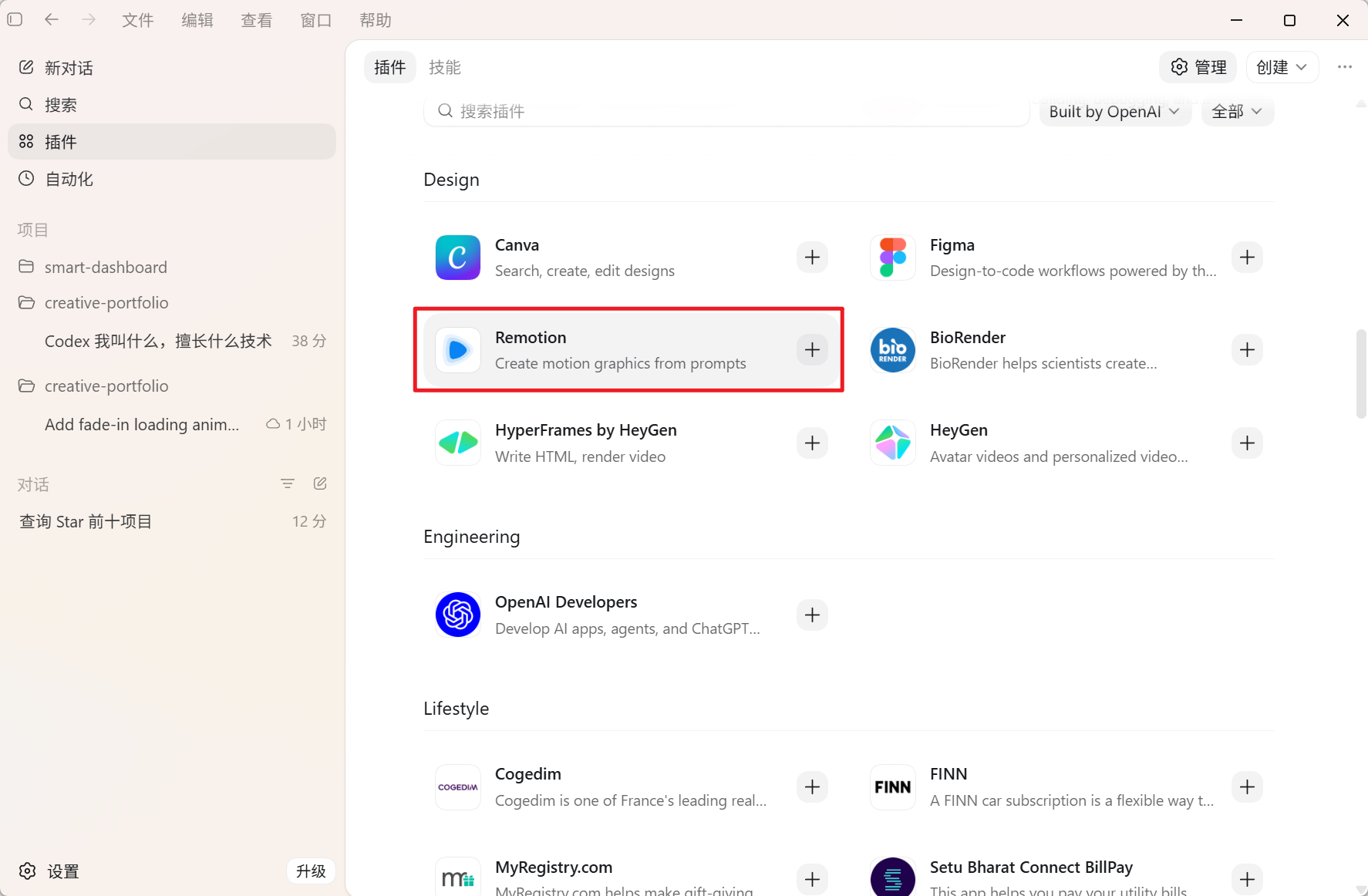Click the 项目 section header

32,230
